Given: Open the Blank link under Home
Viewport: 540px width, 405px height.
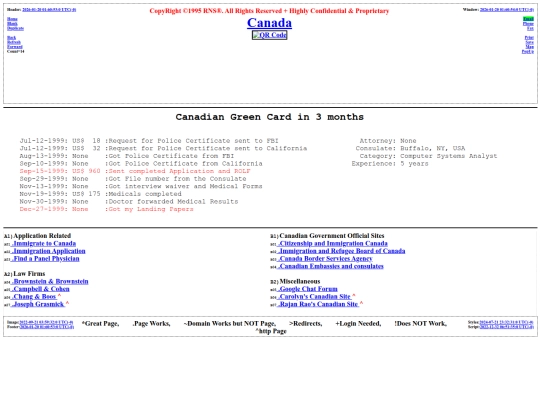Looking at the screenshot, I should (12, 24).
